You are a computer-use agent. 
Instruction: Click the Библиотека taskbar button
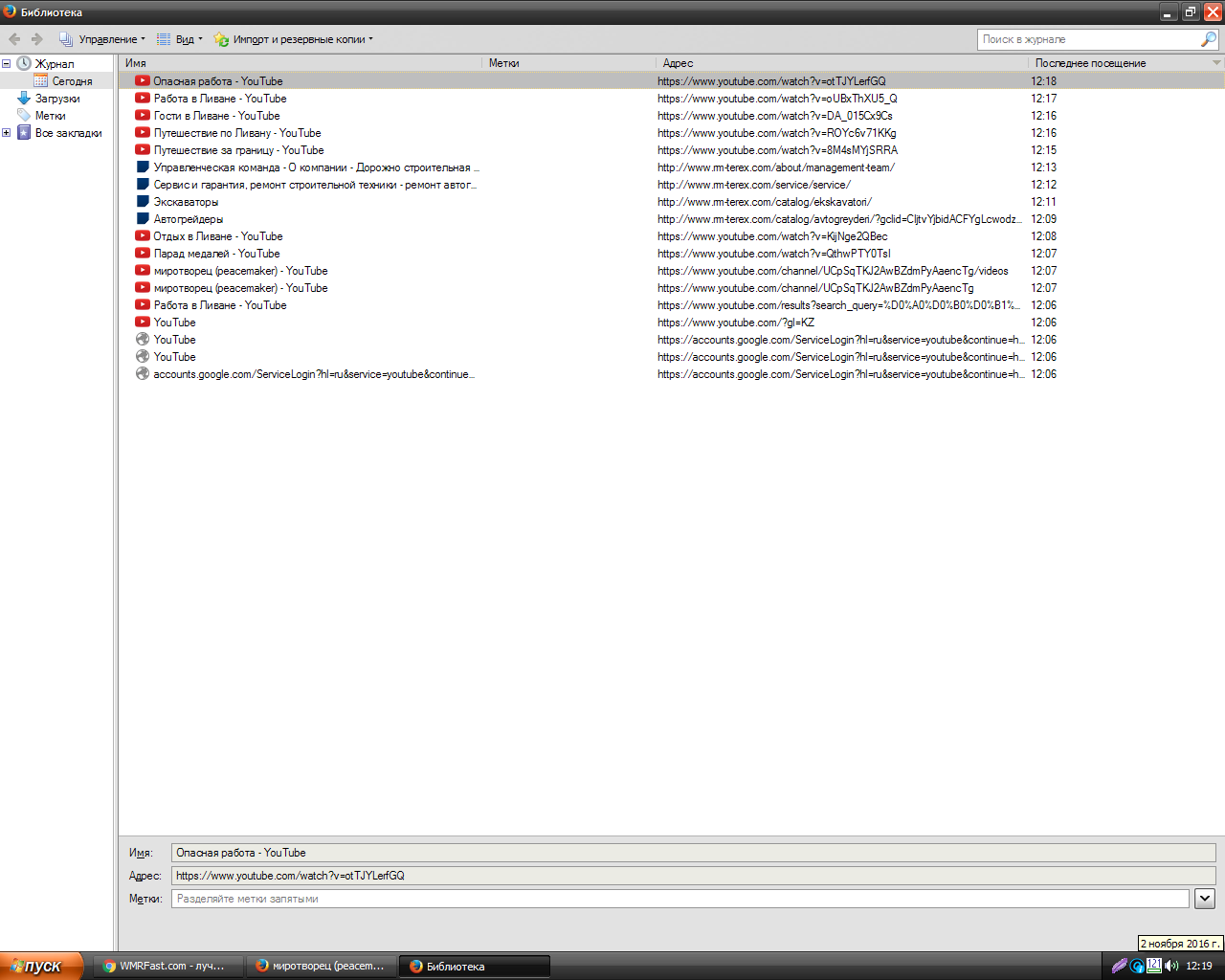coord(475,967)
